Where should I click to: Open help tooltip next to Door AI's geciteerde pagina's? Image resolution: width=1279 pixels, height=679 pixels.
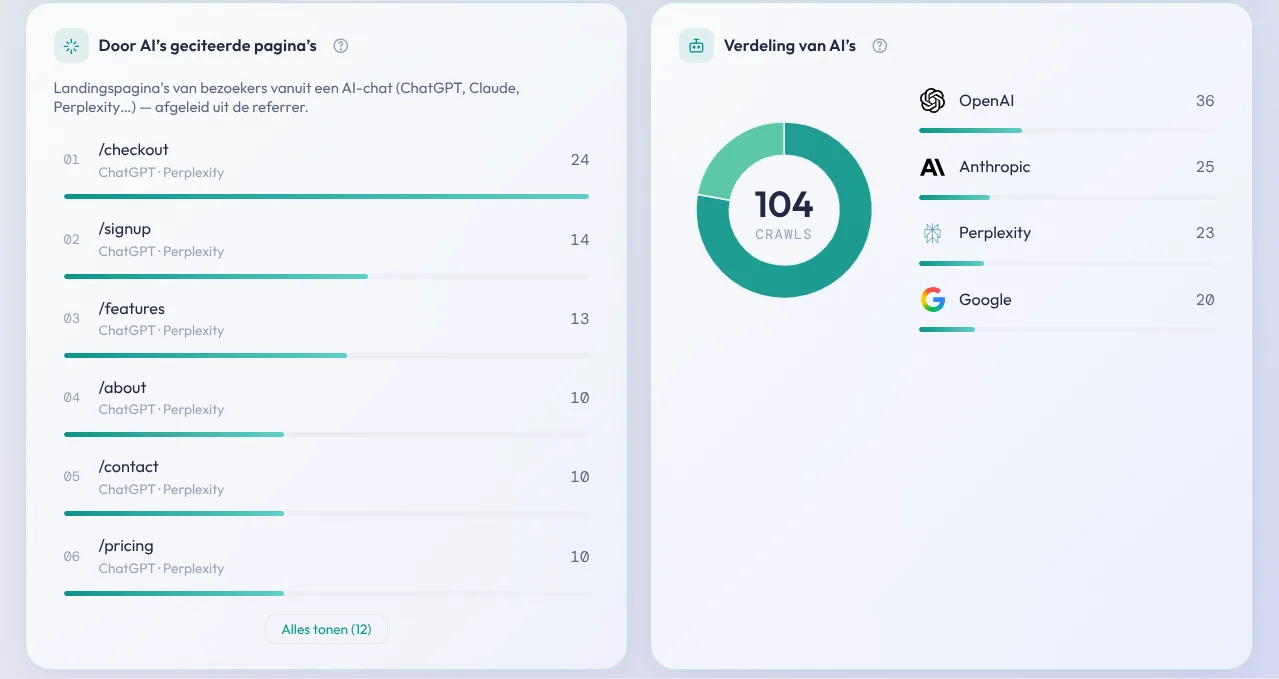[x=341, y=46]
